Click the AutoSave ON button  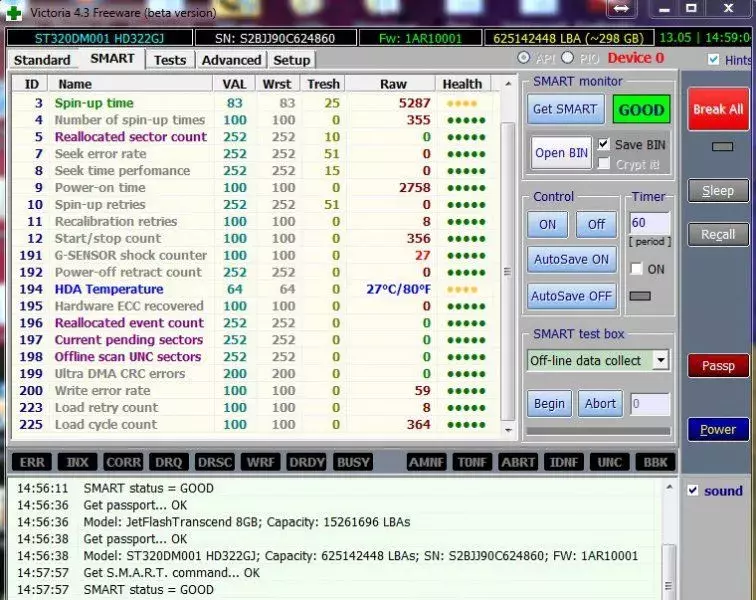[571, 259]
